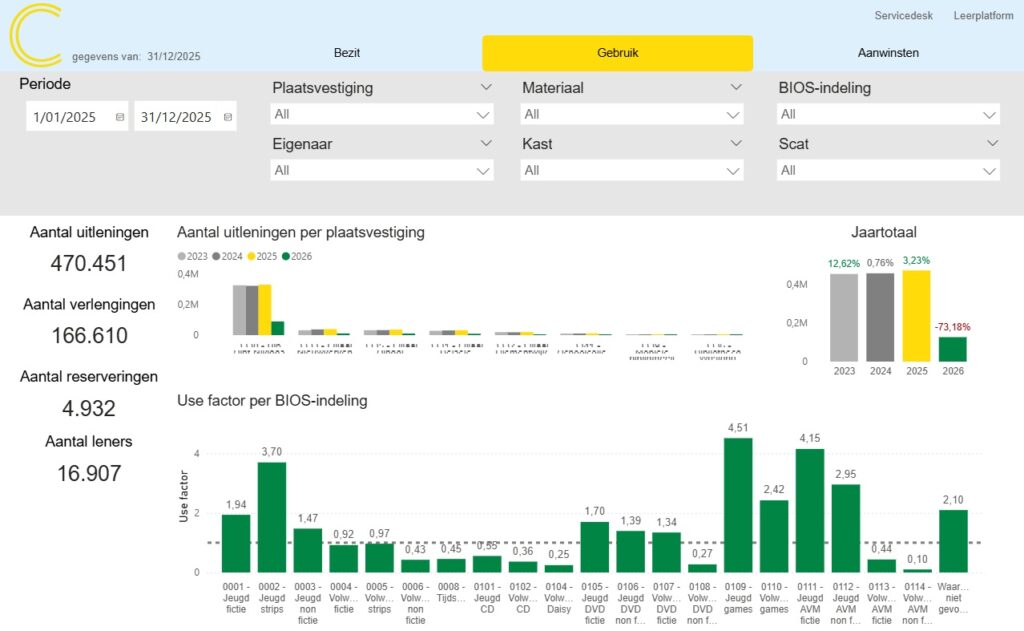Viewport: 1024px width, 631px height.
Task: Select the Gebruik tab
Action: [x=617, y=53]
